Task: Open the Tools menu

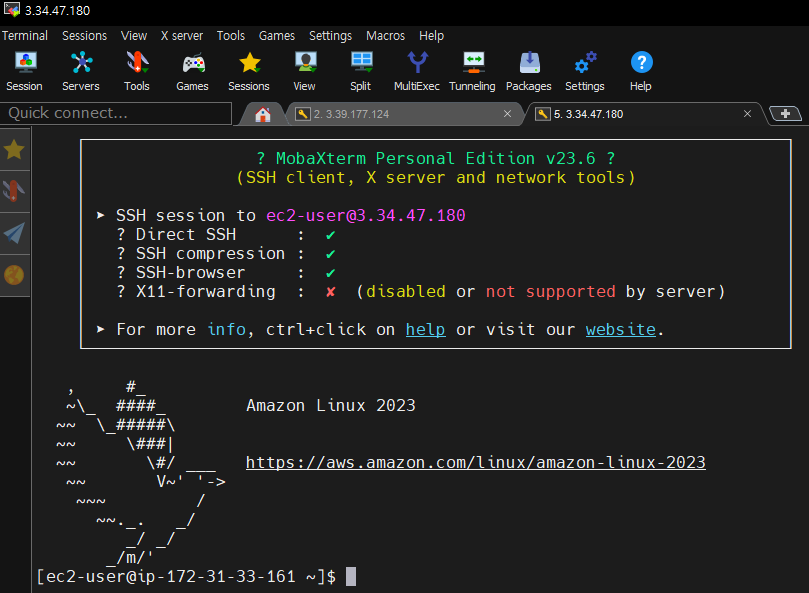Action: (x=231, y=36)
